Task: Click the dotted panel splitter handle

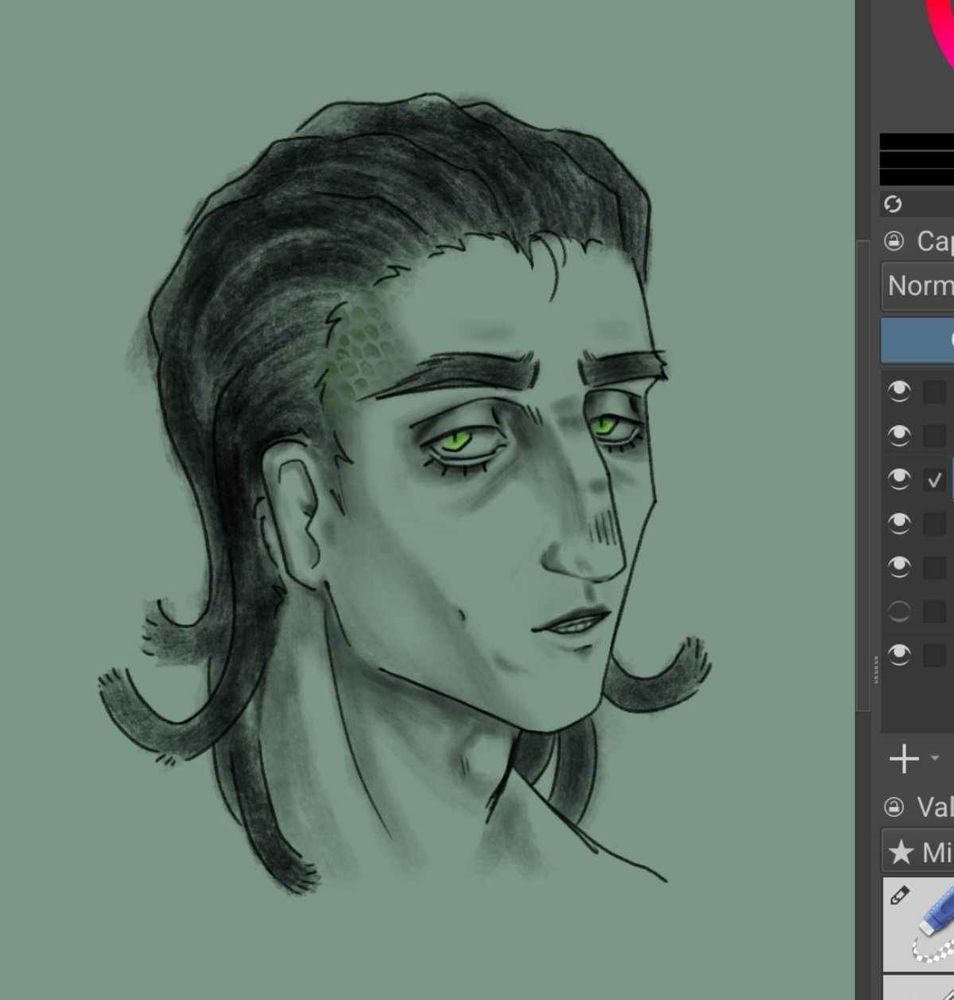Action: (876, 669)
